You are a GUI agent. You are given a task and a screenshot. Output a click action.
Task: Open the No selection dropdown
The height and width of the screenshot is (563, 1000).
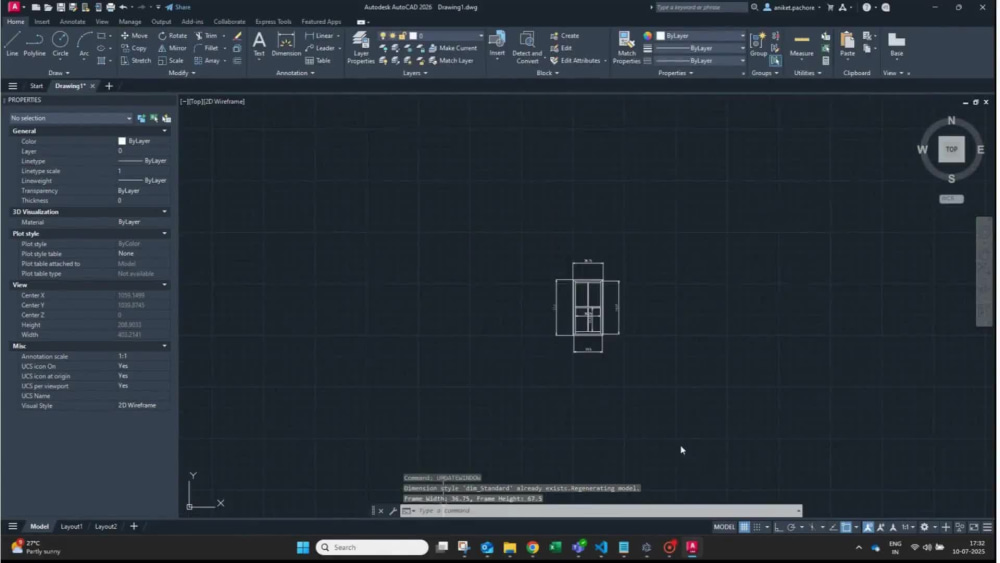tap(70, 118)
